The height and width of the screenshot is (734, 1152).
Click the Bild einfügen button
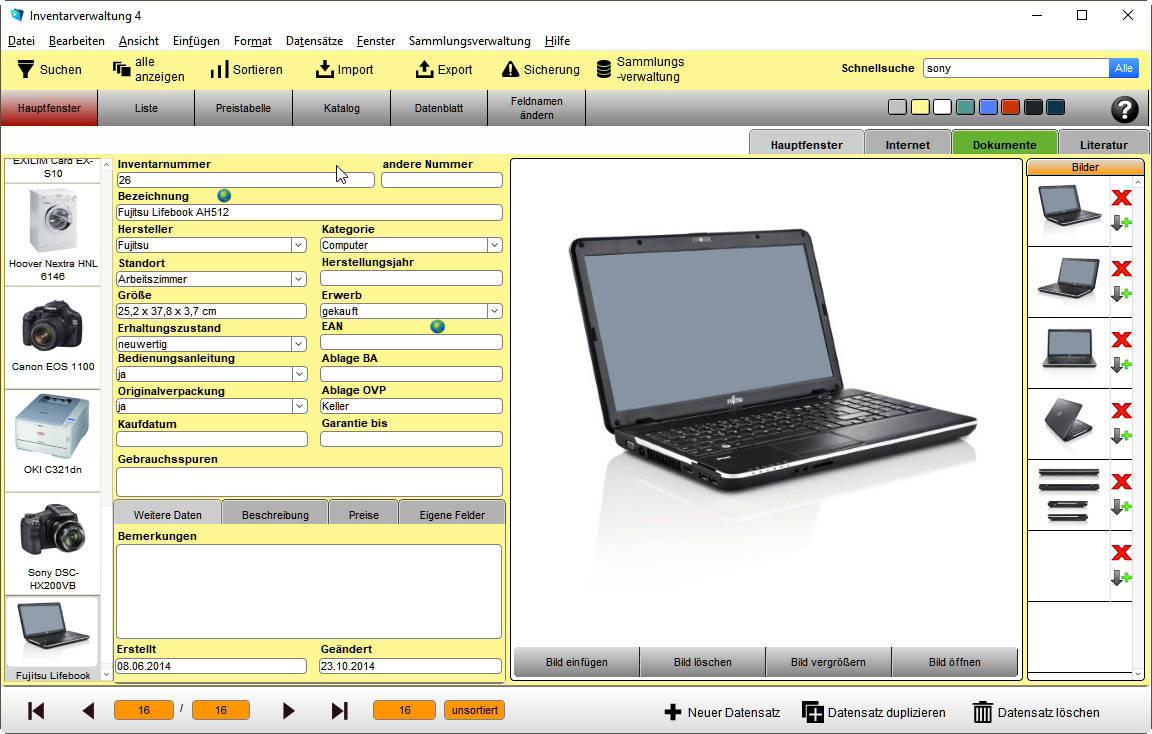coord(576,662)
